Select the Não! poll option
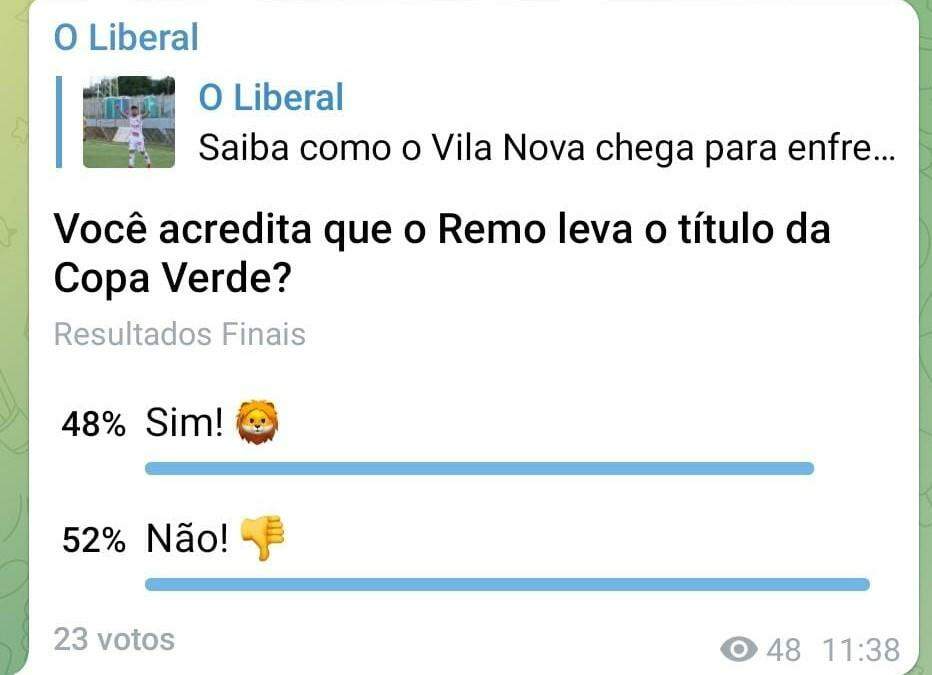Screen dimensions: 932x675 click(x=188, y=539)
